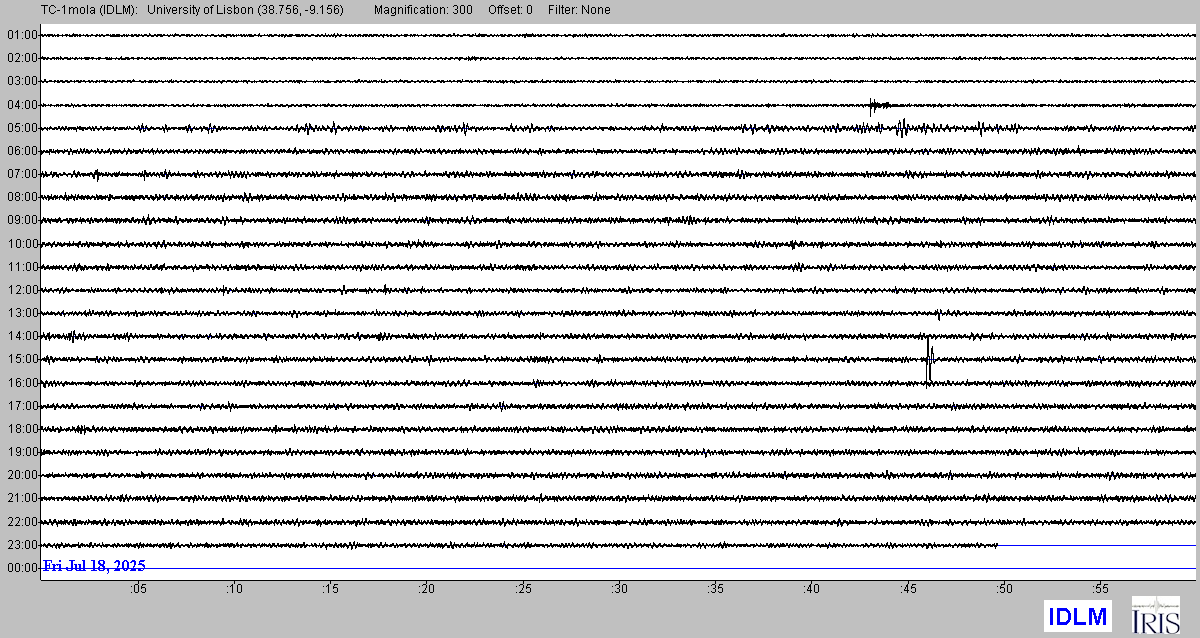1200x638 pixels.
Task: Click the :40 minute axis label
Action: tap(811, 589)
